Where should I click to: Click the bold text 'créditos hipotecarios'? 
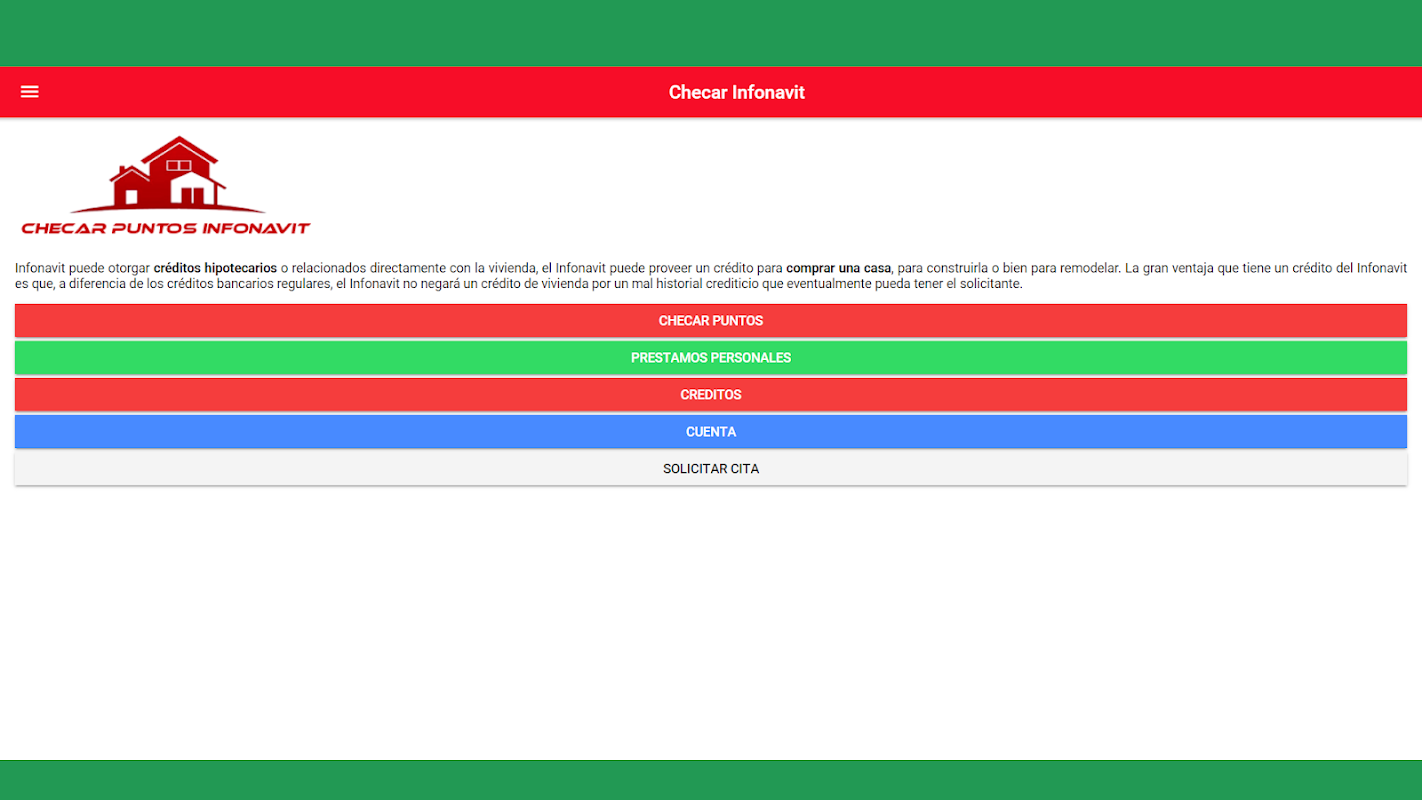(215, 268)
